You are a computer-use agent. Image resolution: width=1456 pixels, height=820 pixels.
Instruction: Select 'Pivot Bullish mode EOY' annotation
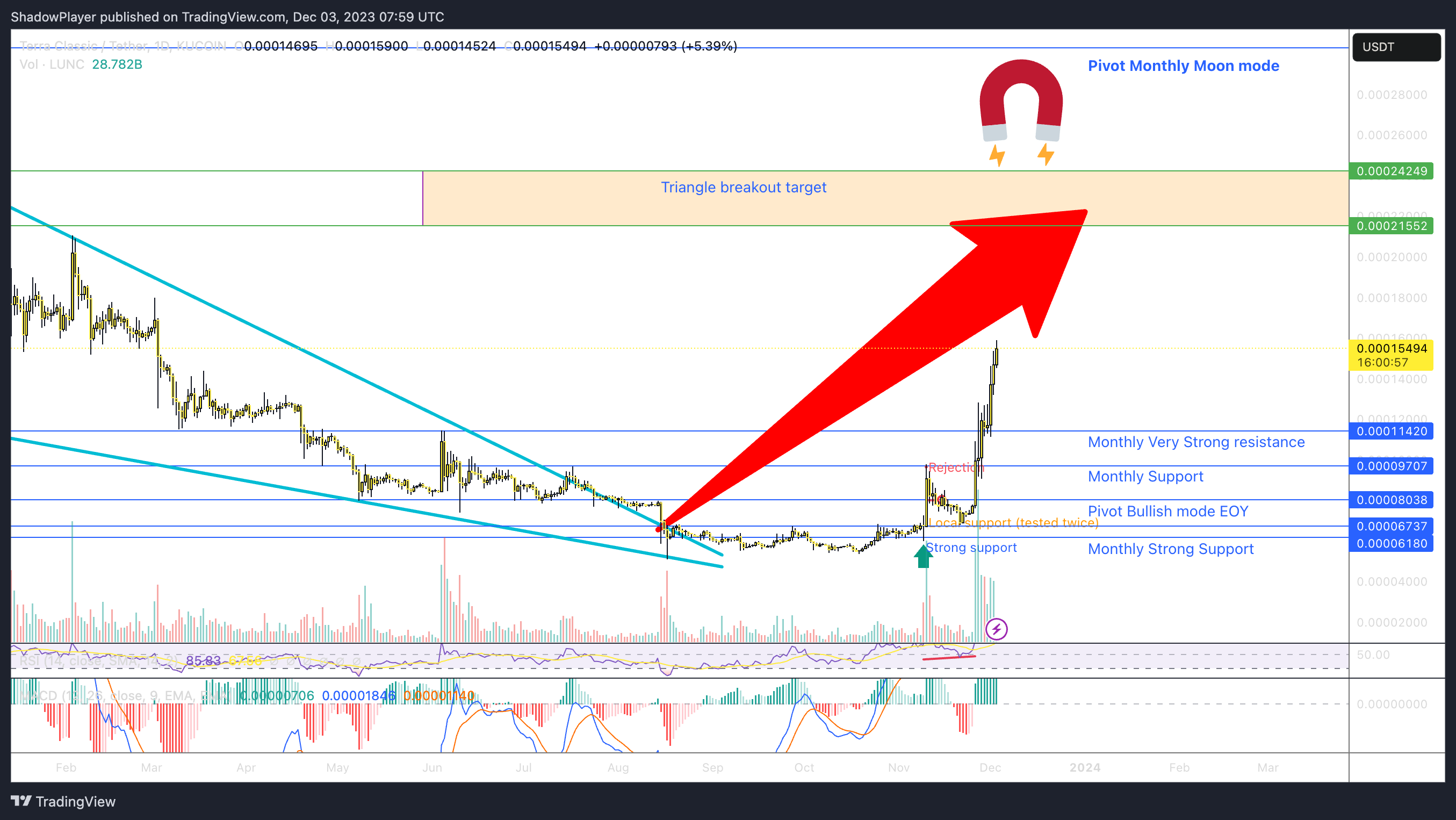pyautogui.click(x=1167, y=512)
